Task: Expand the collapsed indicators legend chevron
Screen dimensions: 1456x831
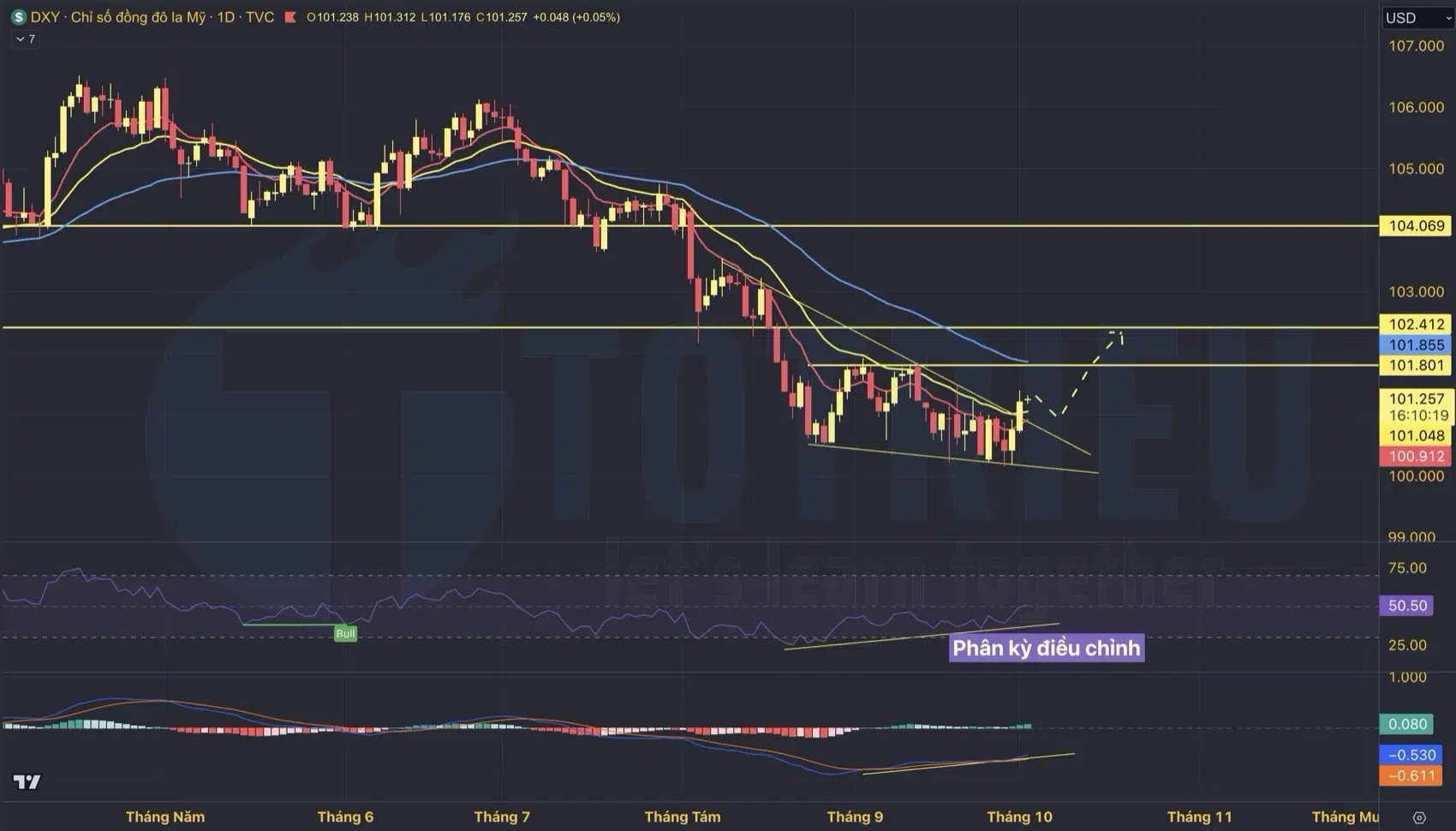Action: (20, 39)
